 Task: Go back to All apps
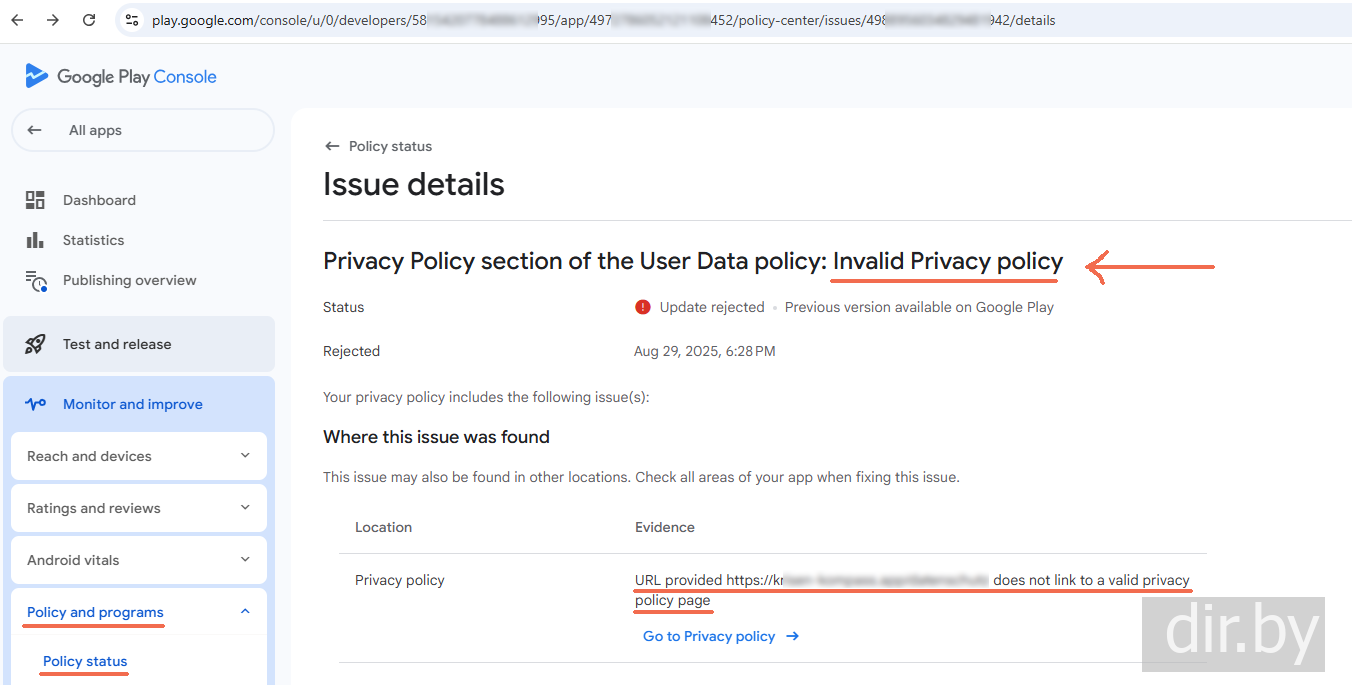95,130
